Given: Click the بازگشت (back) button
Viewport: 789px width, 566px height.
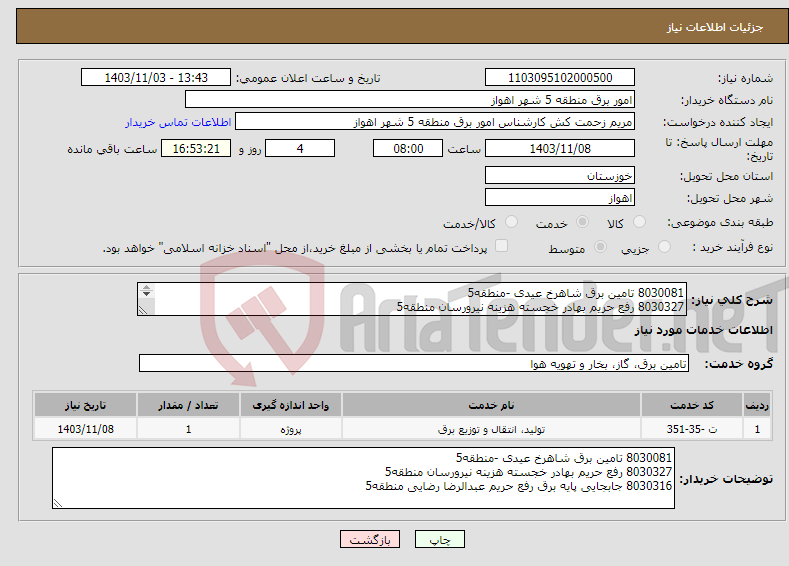Looking at the screenshot, I should click(370, 539).
